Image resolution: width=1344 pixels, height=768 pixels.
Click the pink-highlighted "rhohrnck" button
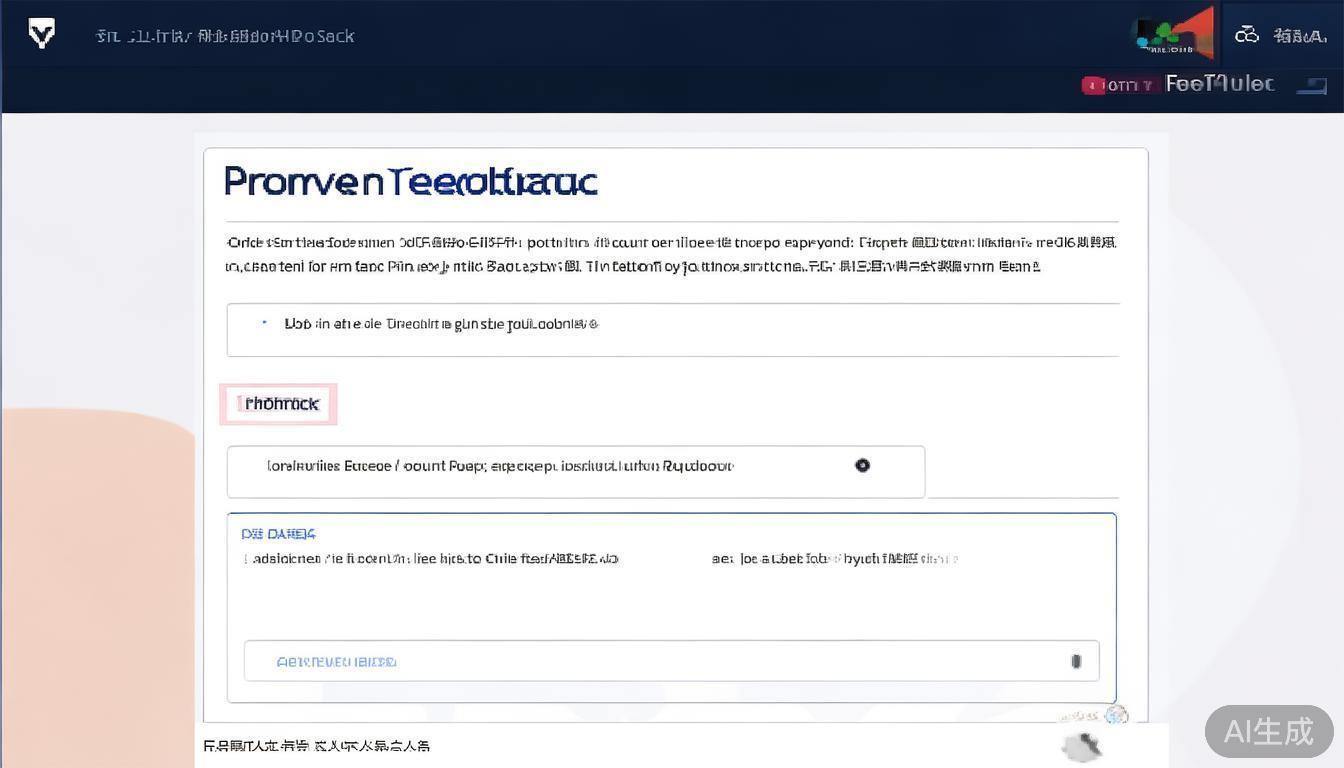tap(279, 404)
